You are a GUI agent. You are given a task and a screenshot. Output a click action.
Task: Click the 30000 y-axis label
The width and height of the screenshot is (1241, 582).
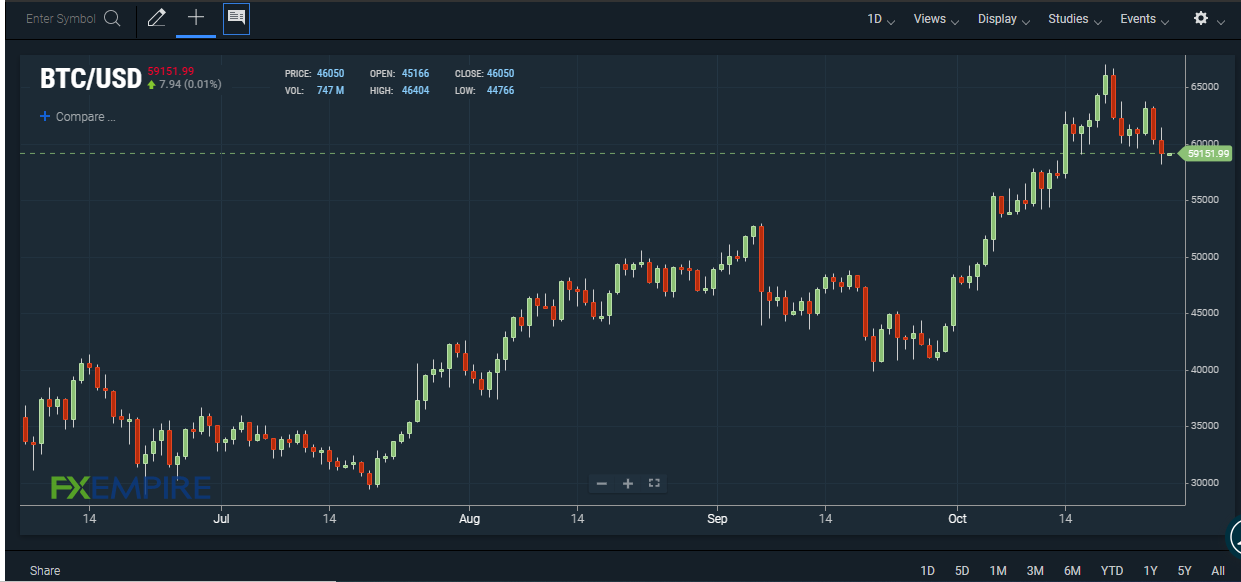(x=1205, y=483)
